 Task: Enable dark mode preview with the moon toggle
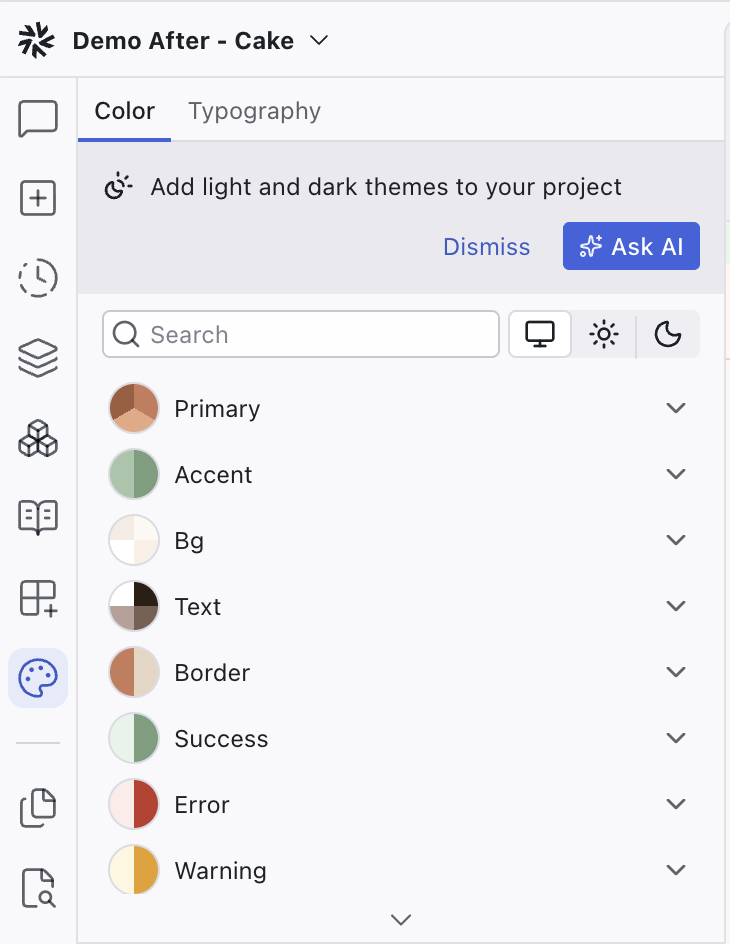[668, 334]
